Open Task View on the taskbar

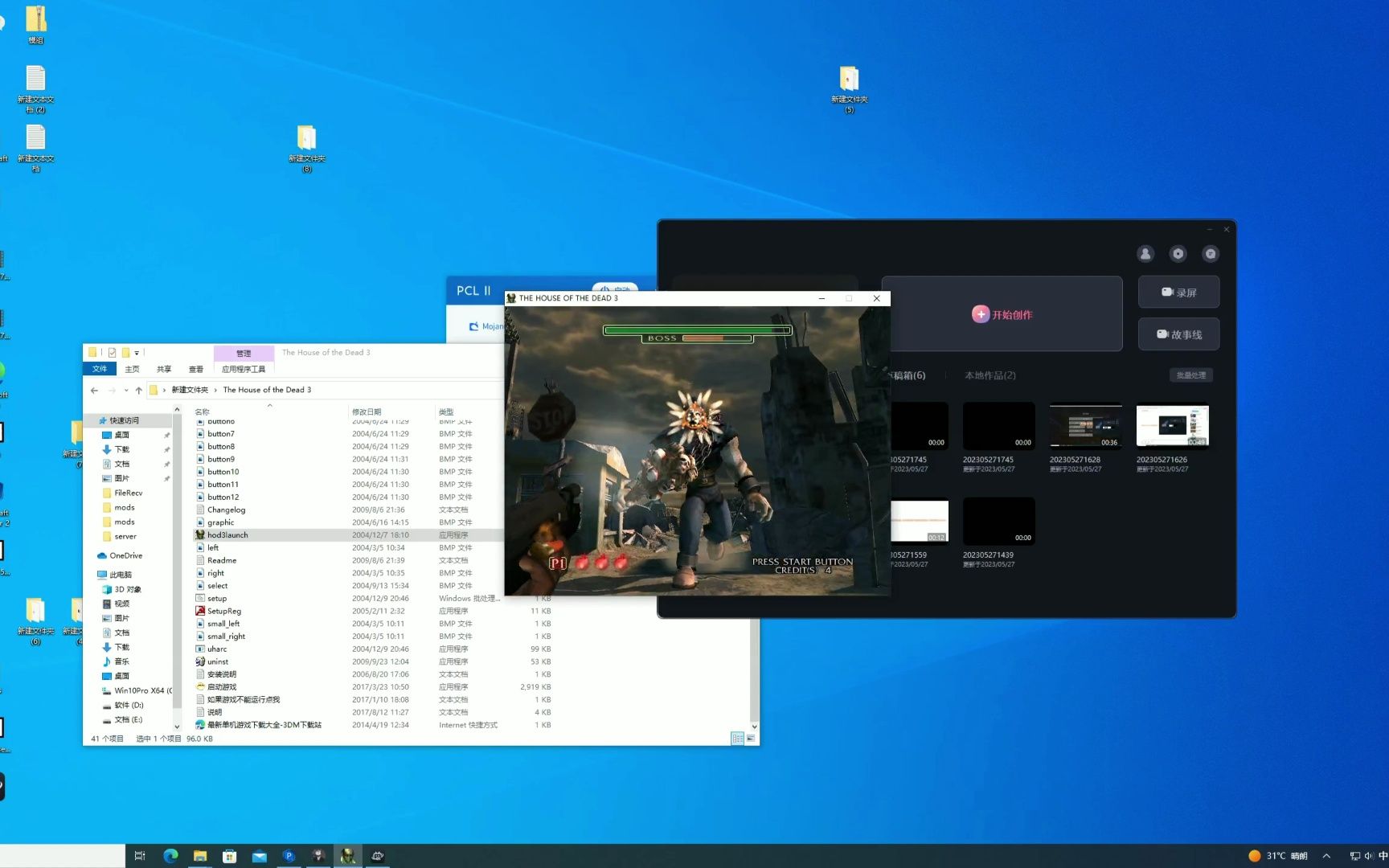pyautogui.click(x=139, y=856)
